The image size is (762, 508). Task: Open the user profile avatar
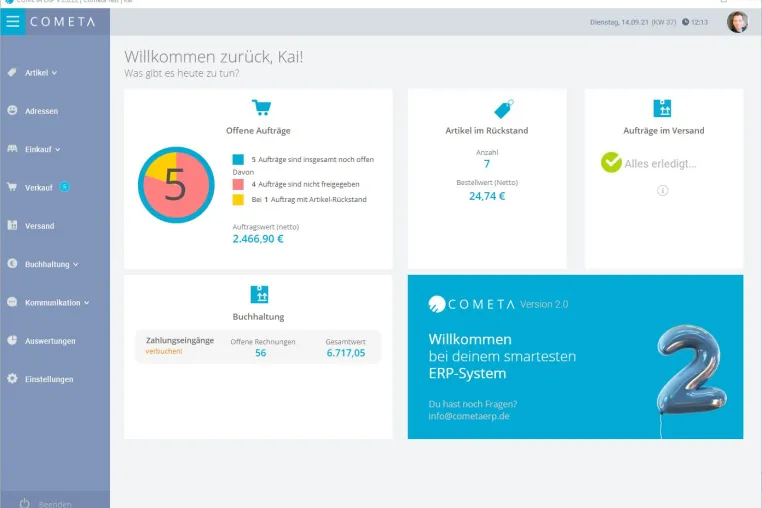click(737, 22)
